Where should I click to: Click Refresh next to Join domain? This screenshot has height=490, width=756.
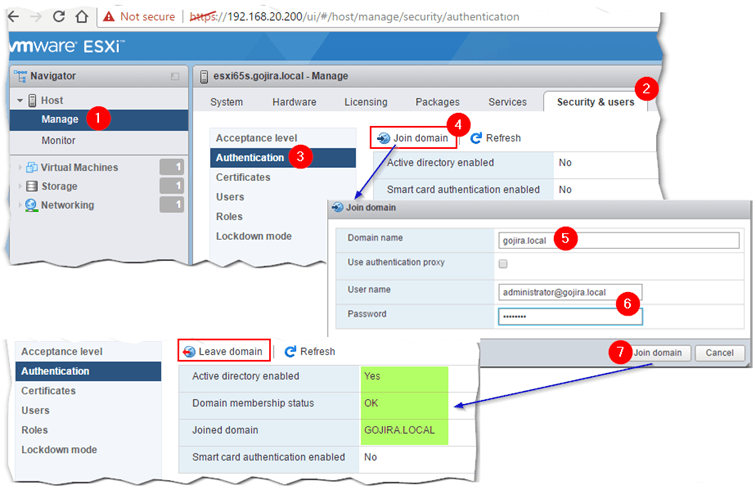click(x=496, y=138)
